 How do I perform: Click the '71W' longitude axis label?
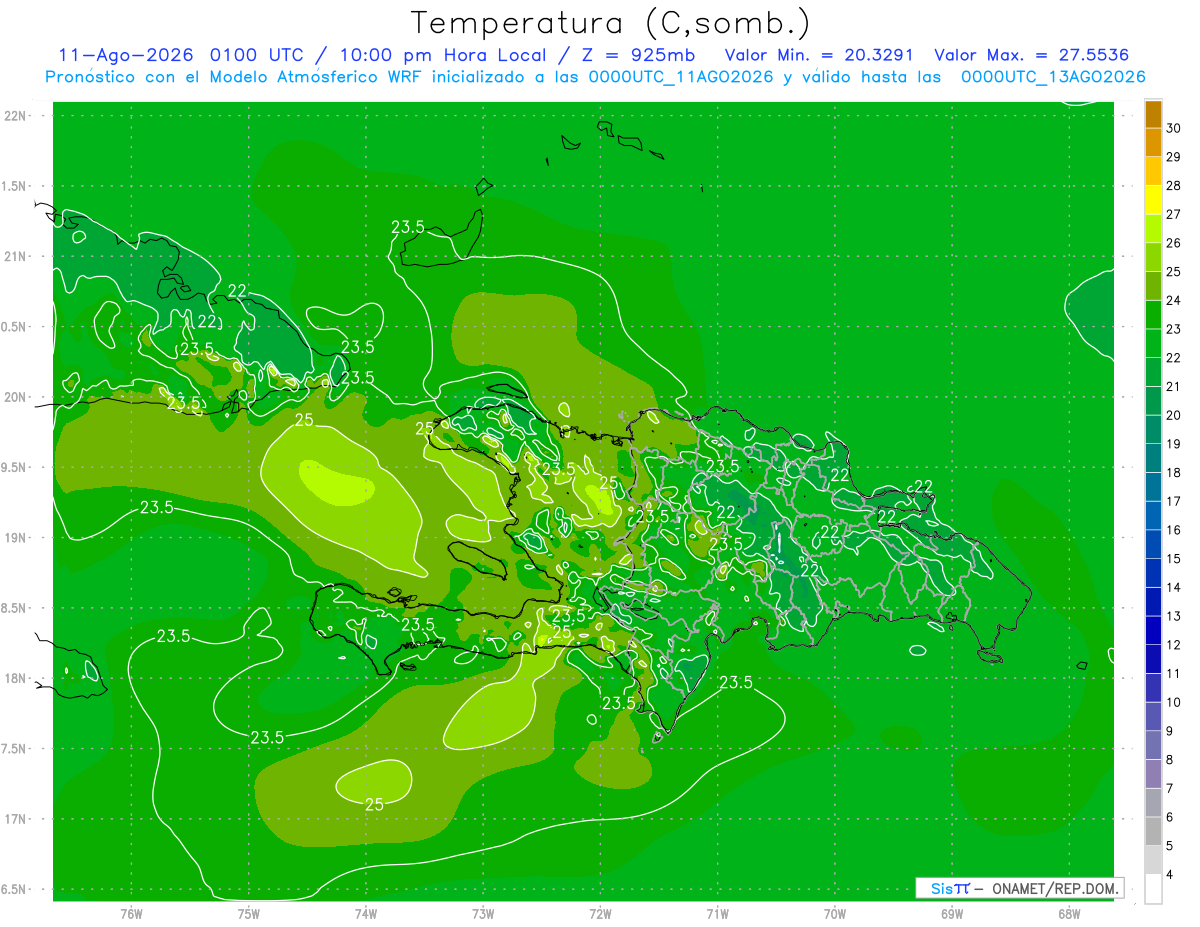[x=717, y=914]
